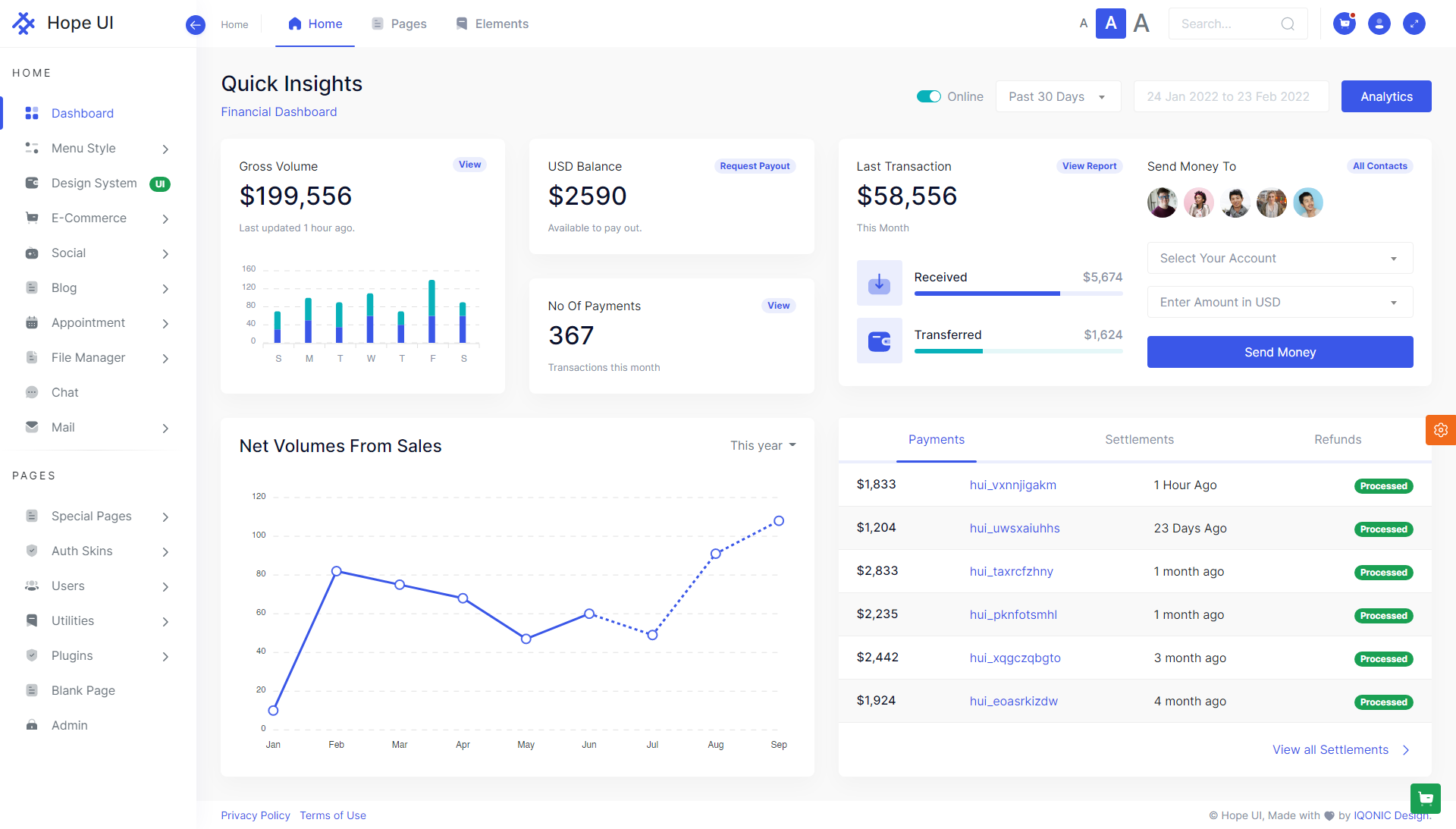Viewport: 1456px width, 829px height.
Task: Click the View Report button
Action: click(x=1088, y=166)
